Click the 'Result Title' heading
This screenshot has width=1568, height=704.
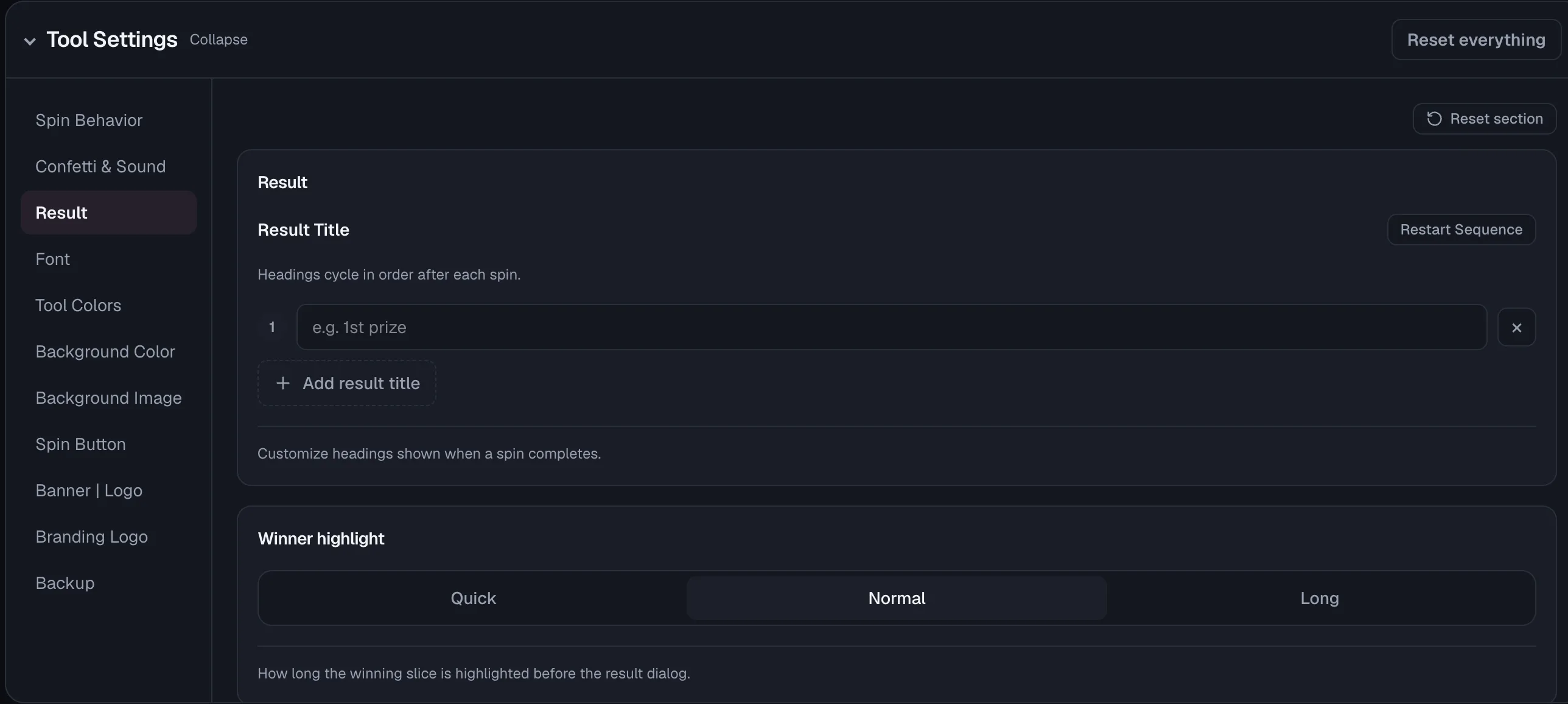303,230
